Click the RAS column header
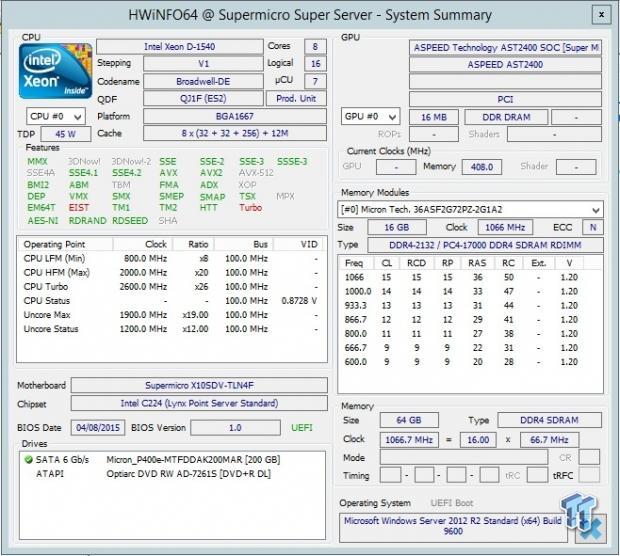 tap(477, 263)
